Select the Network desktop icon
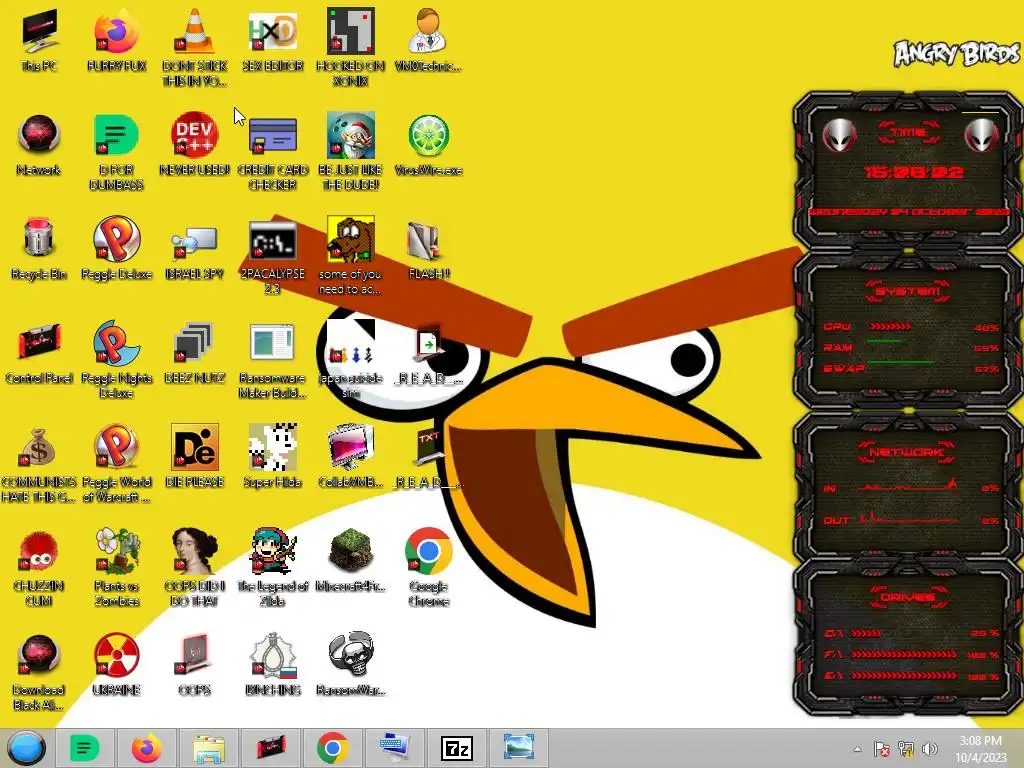Image resolution: width=1024 pixels, height=768 pixels. (39, 145)
